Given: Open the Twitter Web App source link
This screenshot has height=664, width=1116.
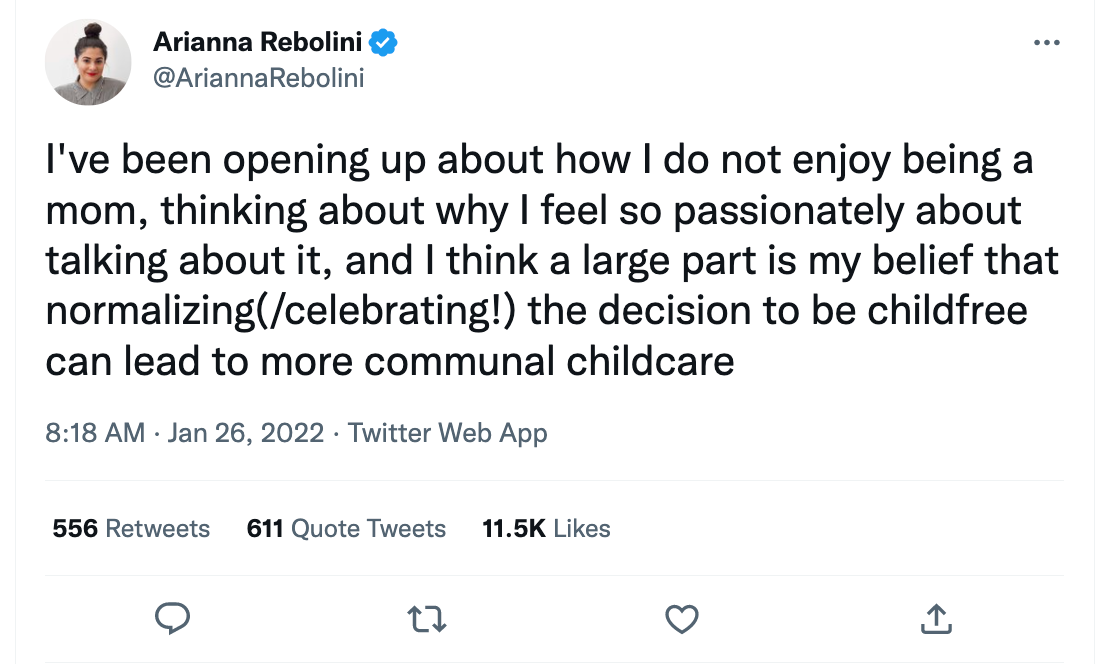Looking at the screenshot, I should tap(447, 433).
